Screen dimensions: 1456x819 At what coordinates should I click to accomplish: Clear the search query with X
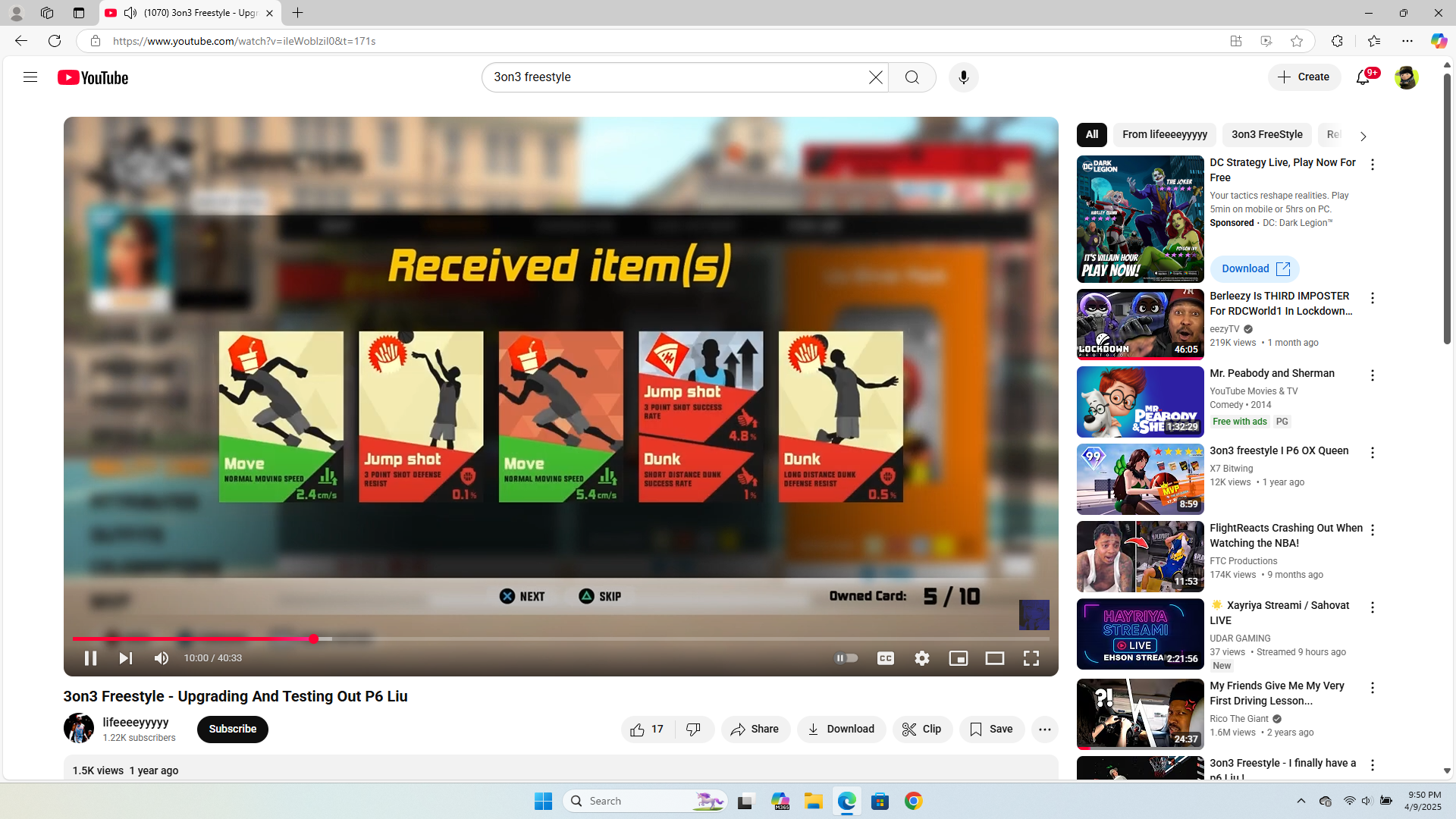point(876,77)
